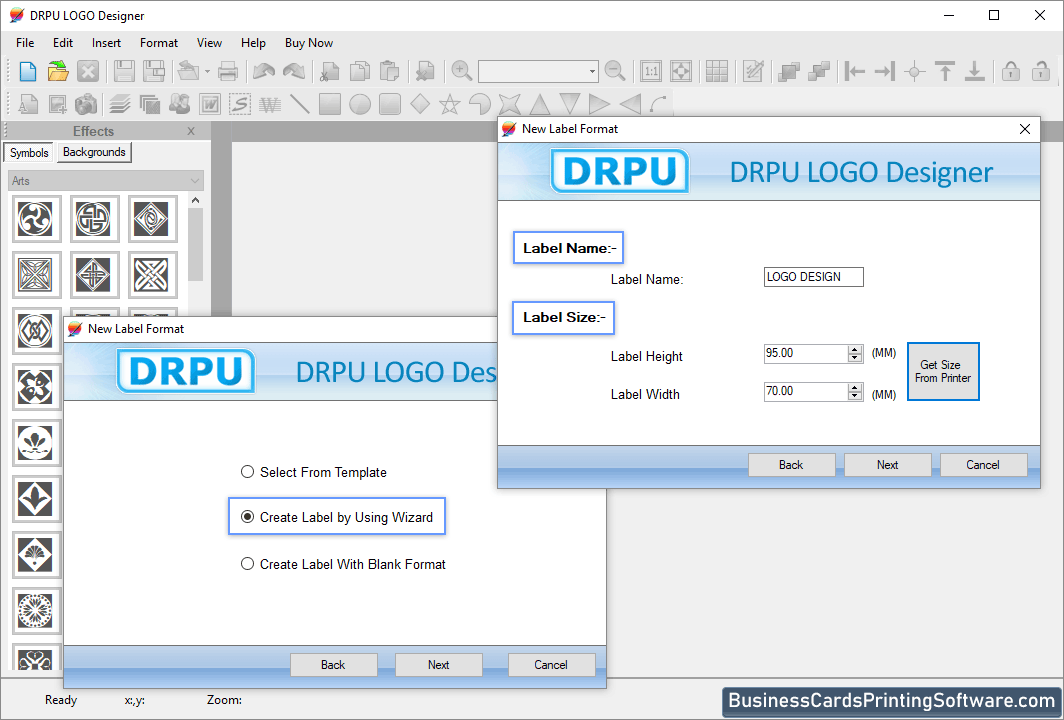Image resolution: width=1064 pixels, height=720 pixels.
Task: Select the triple spiral symbol thumbnail
Action: [x=36, y=219]
